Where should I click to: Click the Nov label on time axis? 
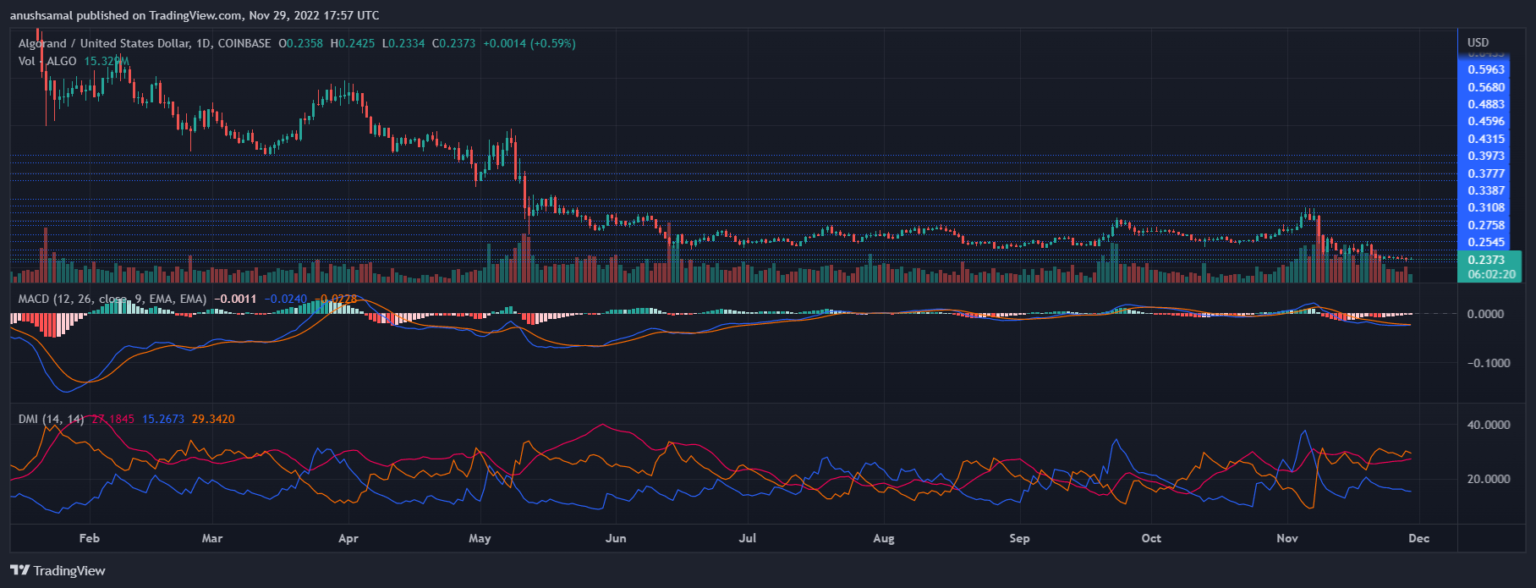pyautogui.click(x=1287, y=538)
